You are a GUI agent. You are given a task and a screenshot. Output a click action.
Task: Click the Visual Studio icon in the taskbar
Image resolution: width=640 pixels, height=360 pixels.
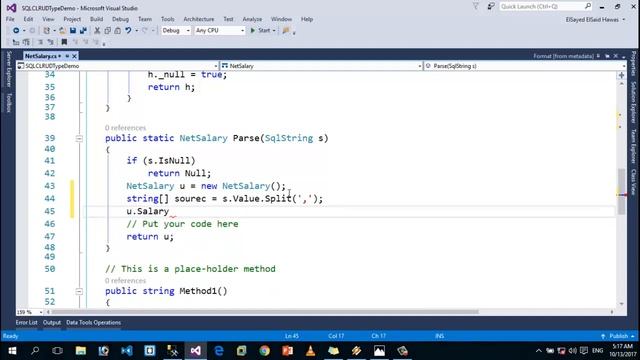pyautogui.click(x=195, y=351)
